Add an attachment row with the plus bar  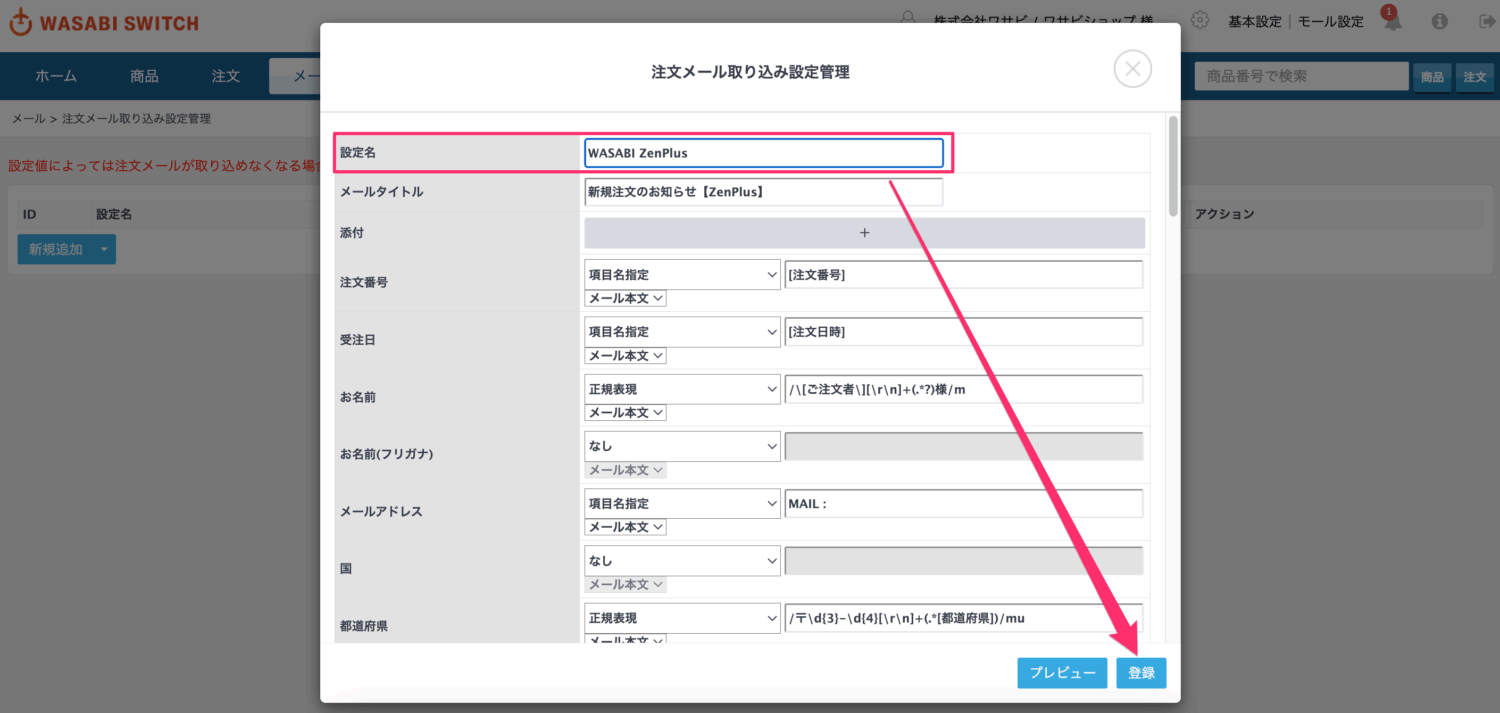[864, 233]
